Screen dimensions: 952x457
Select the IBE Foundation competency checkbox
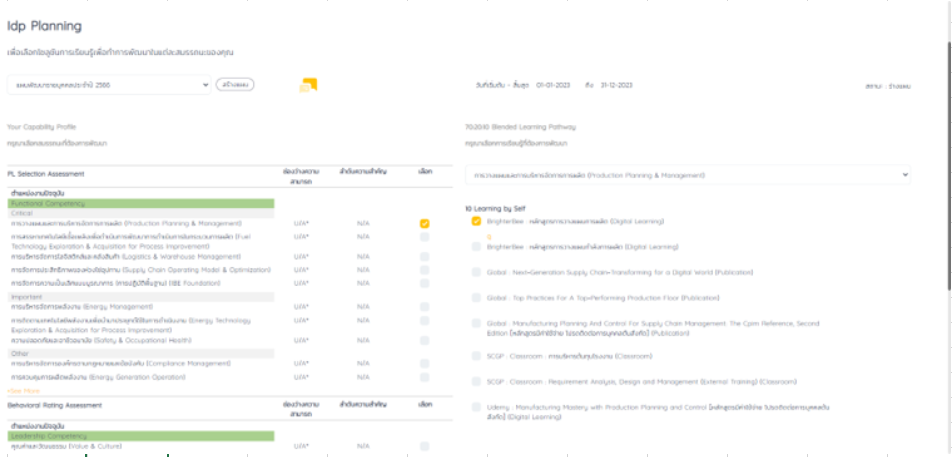[425, 284]
